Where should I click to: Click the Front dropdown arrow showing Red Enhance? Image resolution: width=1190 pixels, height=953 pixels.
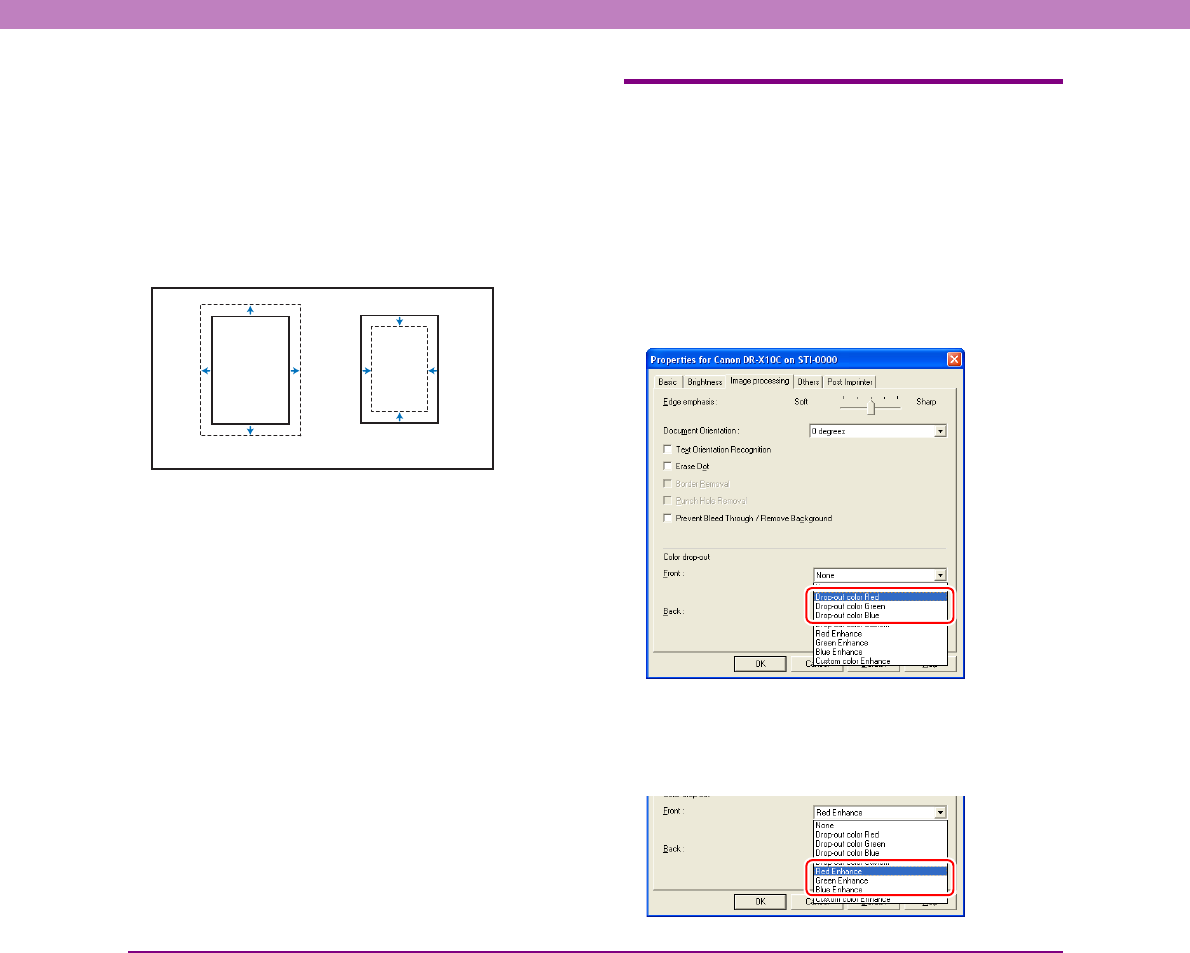point(940,813)
